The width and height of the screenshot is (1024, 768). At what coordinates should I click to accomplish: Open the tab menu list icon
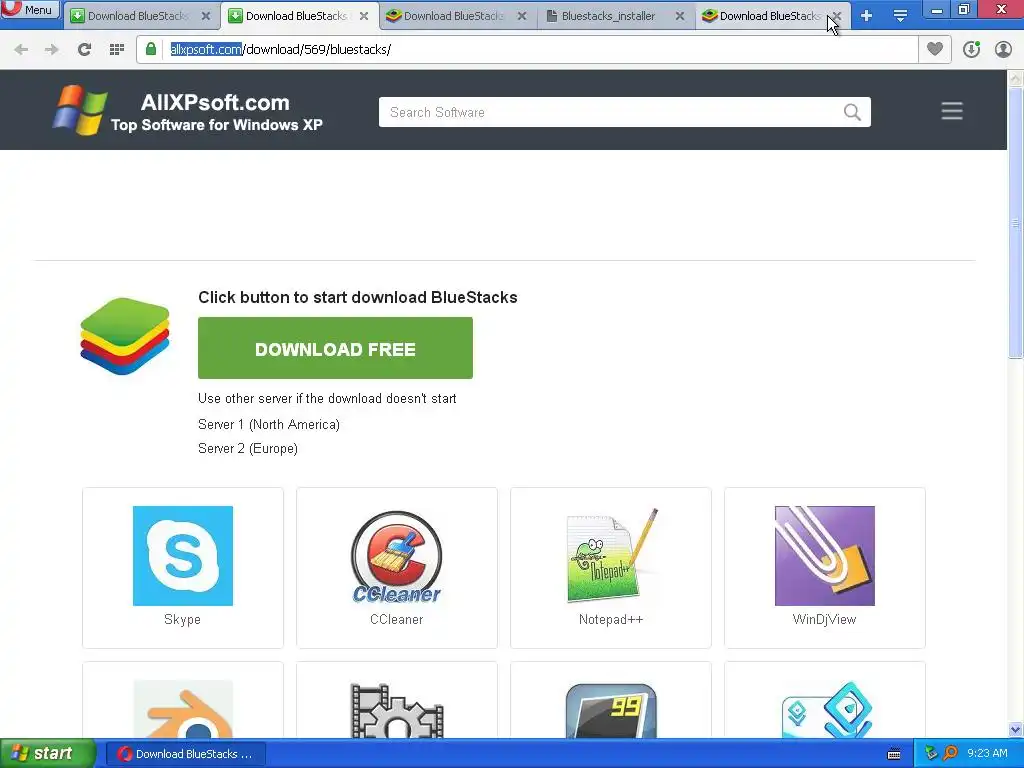(x=900, y=16)
